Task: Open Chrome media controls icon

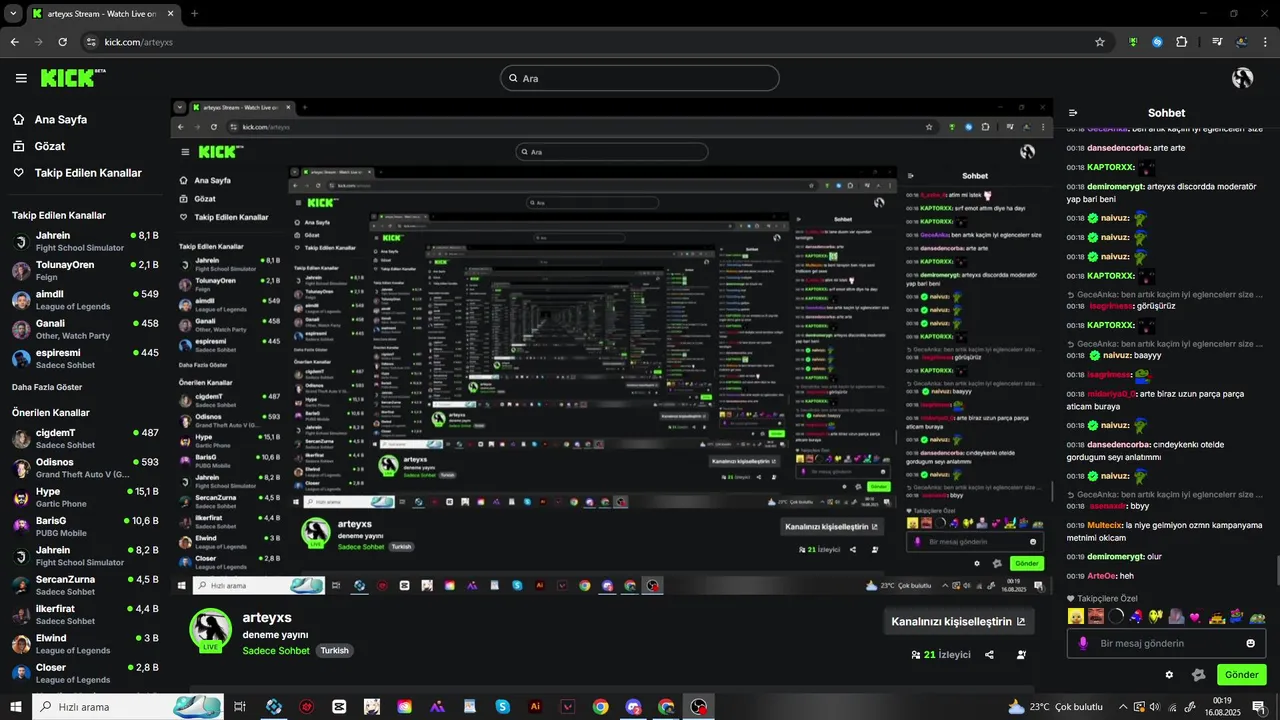Action: point(1217,42)
